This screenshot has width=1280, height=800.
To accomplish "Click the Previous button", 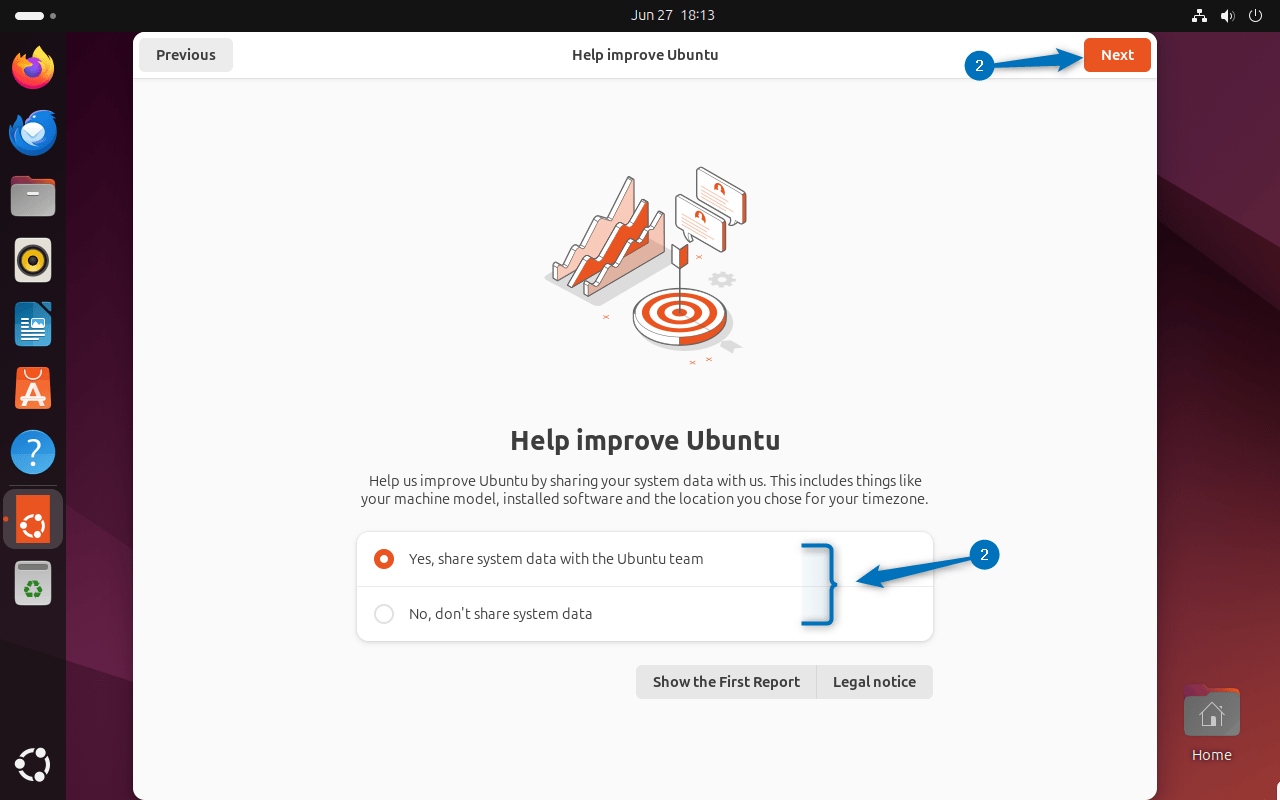I will pyautogui.click(x=185, y=55).
